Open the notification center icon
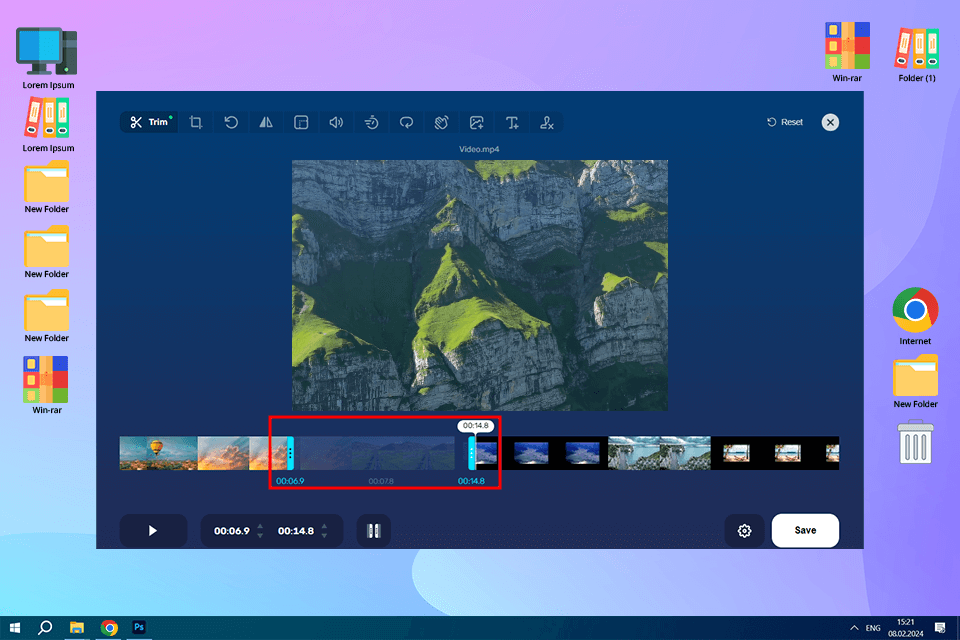 [940, 628]
